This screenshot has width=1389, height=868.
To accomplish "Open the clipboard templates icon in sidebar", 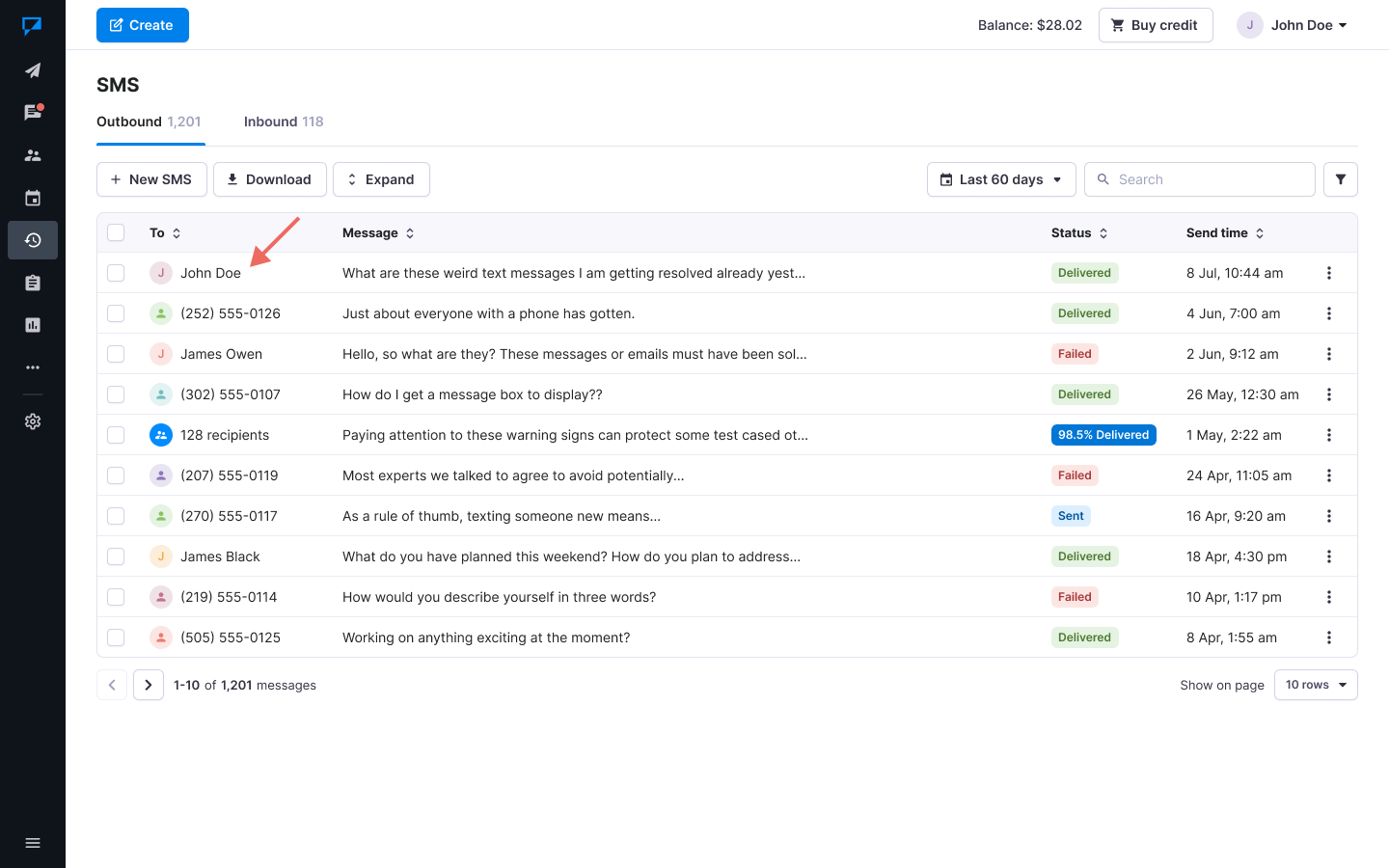I will click(x=33, y=283).
